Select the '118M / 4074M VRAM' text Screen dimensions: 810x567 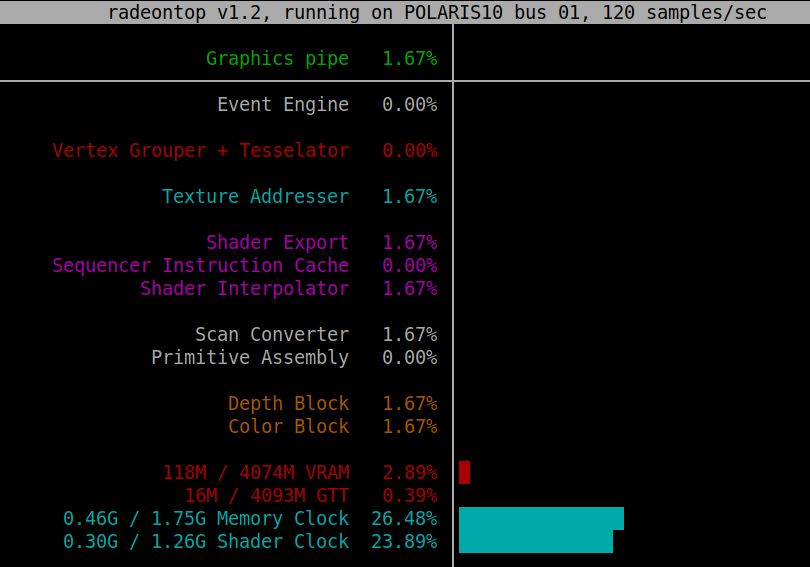(x=256, y=472)
